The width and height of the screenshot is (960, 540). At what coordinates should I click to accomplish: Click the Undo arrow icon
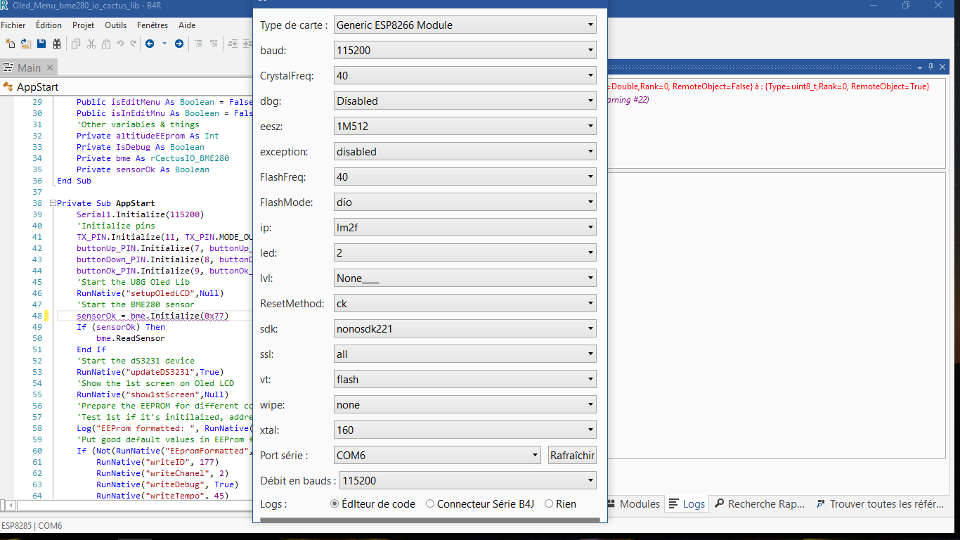pyautogui.click(x=120, y=43)
